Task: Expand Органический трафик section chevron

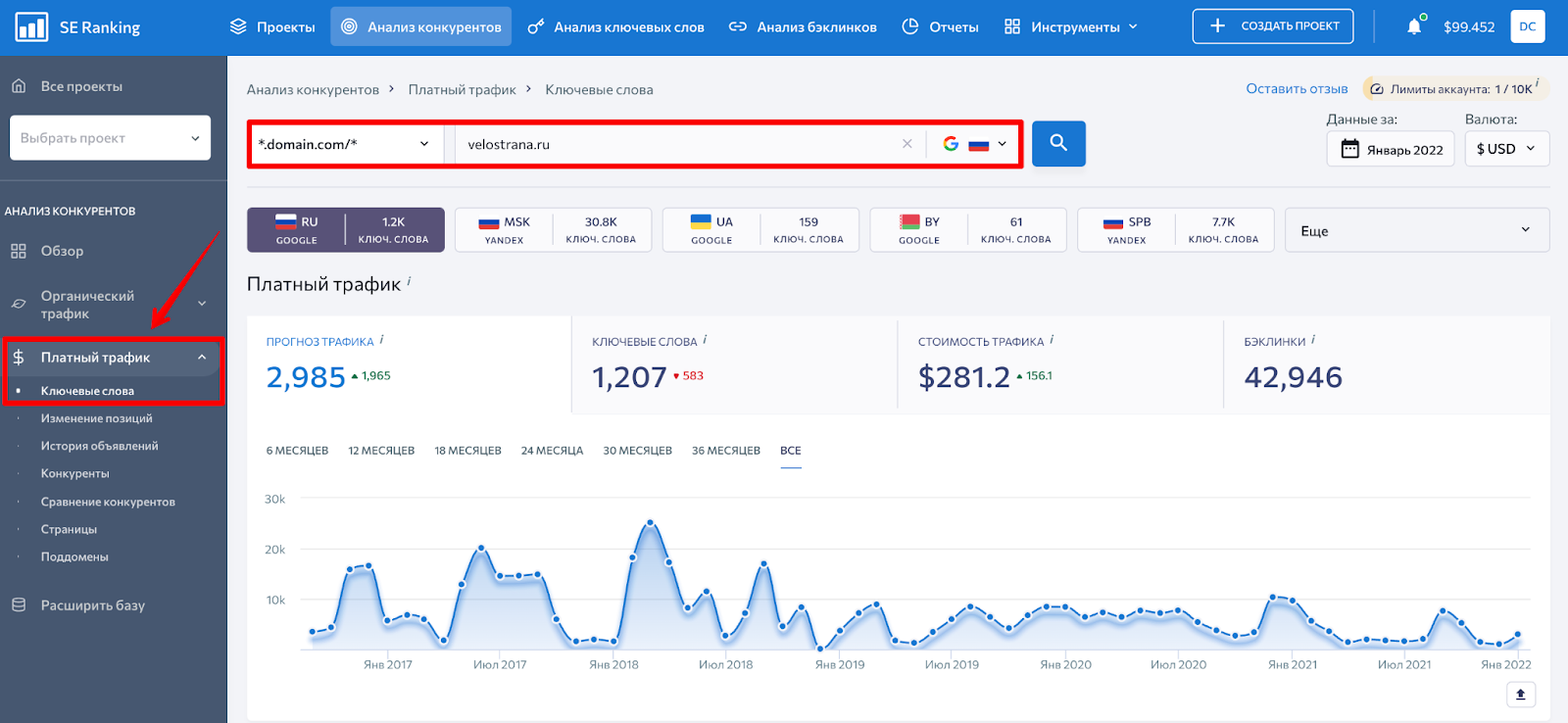Action: (202, 304)
